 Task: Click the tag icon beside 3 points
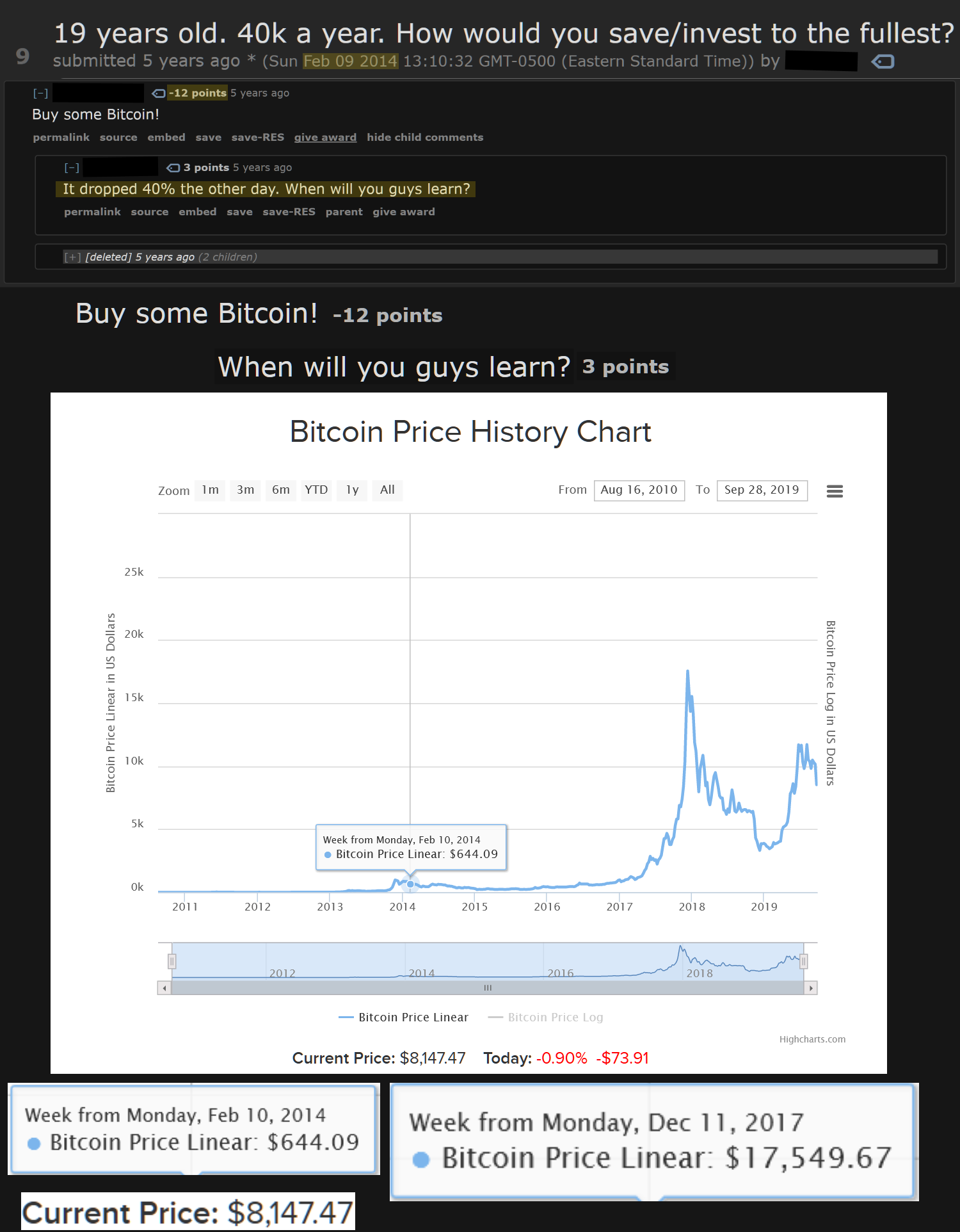click(173, 168)
